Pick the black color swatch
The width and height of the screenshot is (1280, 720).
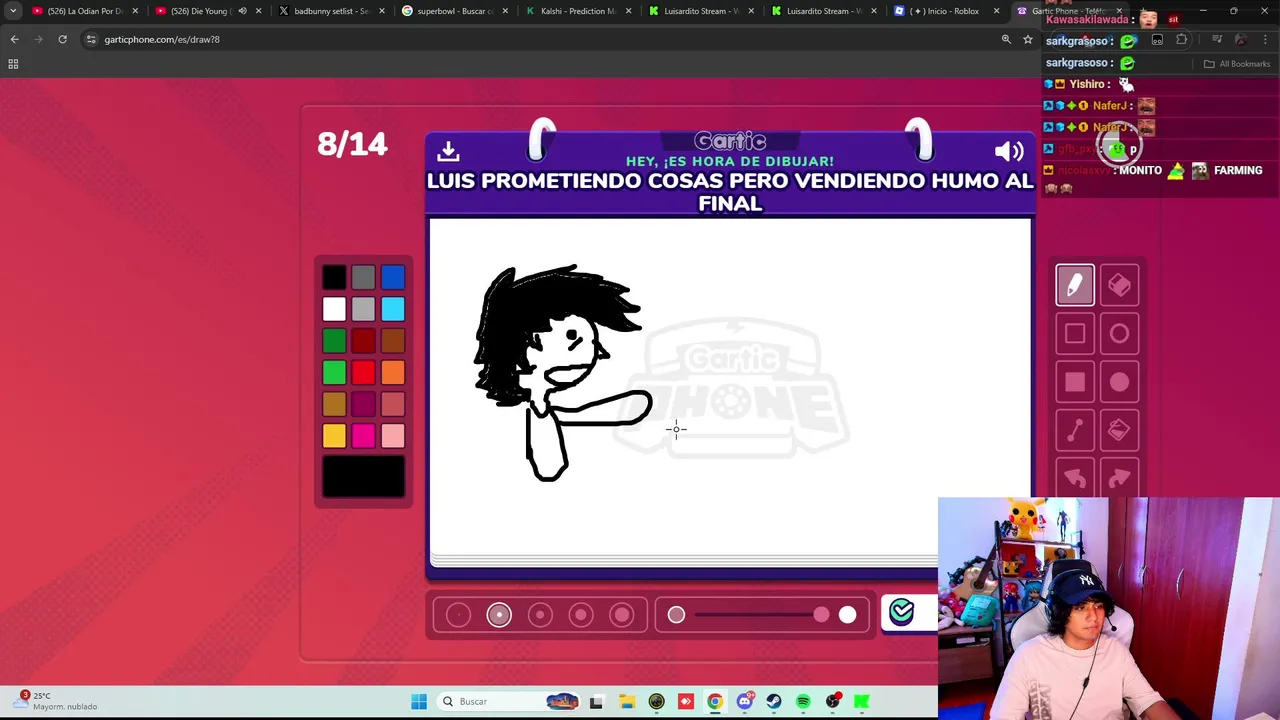coord(334,277)
